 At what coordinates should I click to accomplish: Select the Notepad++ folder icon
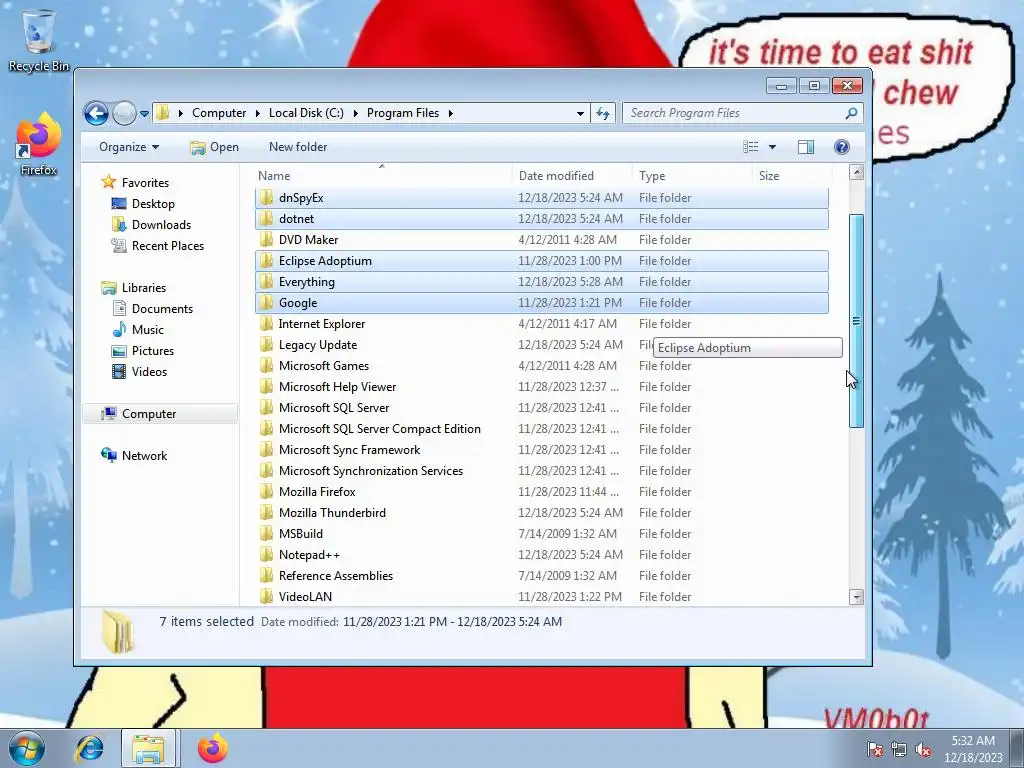click(x=266, y=554)
